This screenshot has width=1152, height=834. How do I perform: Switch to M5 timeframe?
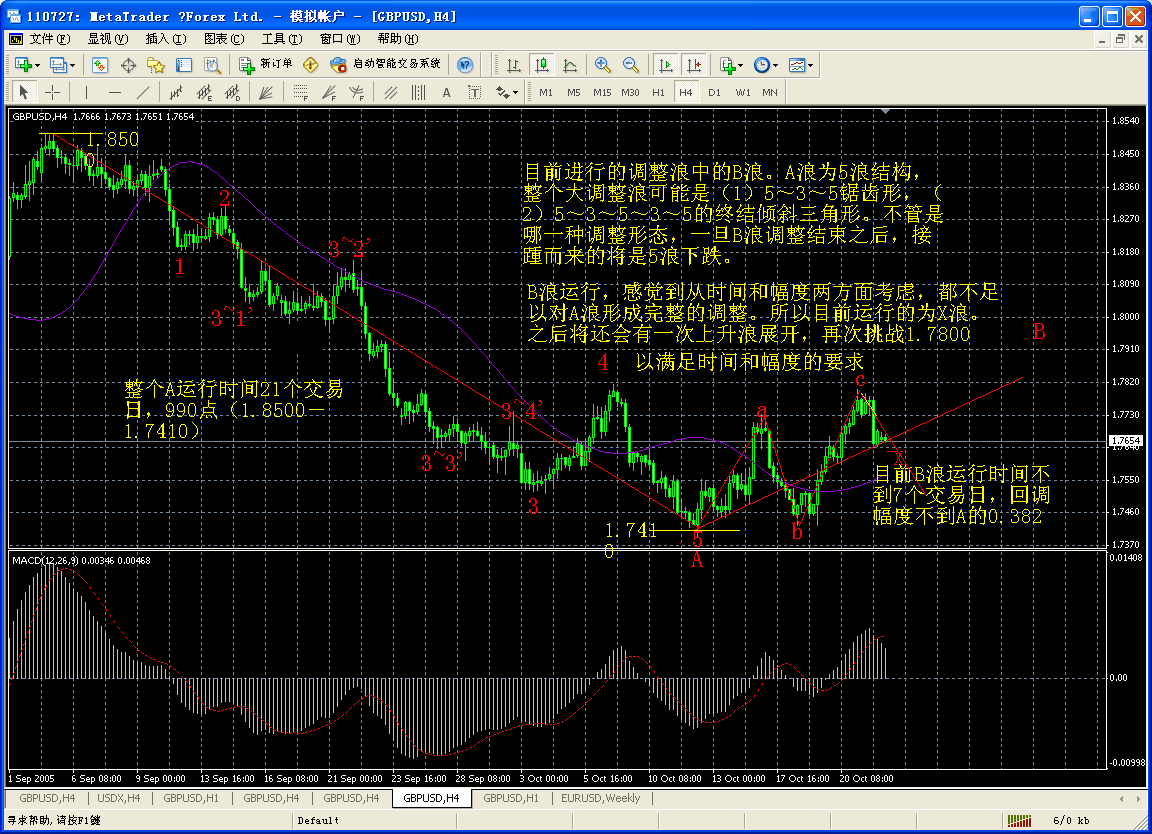tap(574, 93)
